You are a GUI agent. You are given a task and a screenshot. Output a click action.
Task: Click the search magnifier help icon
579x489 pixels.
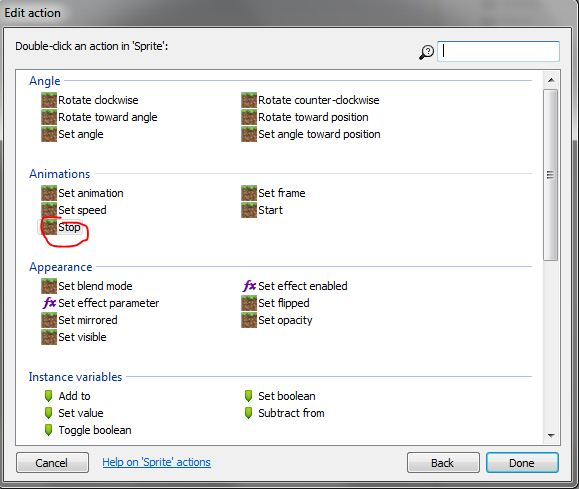tap(426, 52)
